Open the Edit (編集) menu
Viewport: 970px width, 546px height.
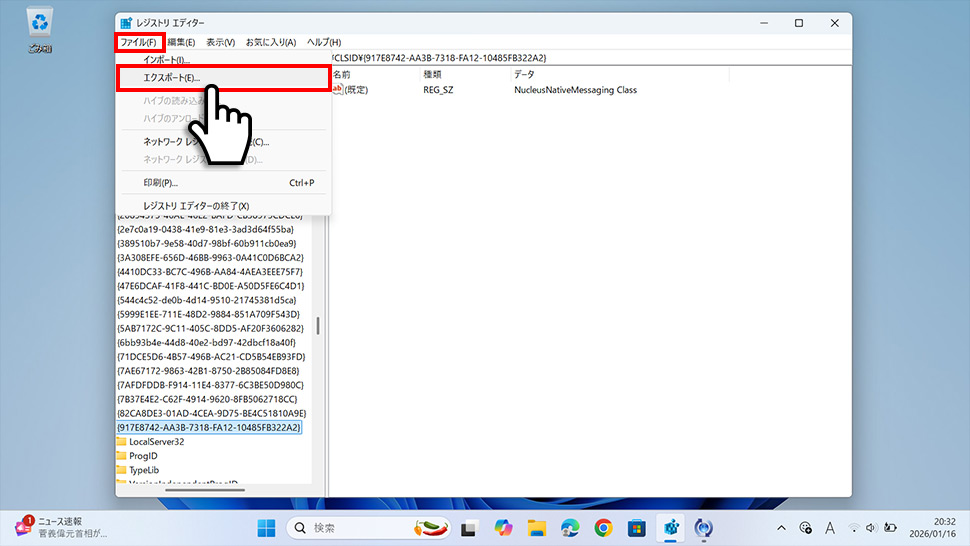point(181,42)
